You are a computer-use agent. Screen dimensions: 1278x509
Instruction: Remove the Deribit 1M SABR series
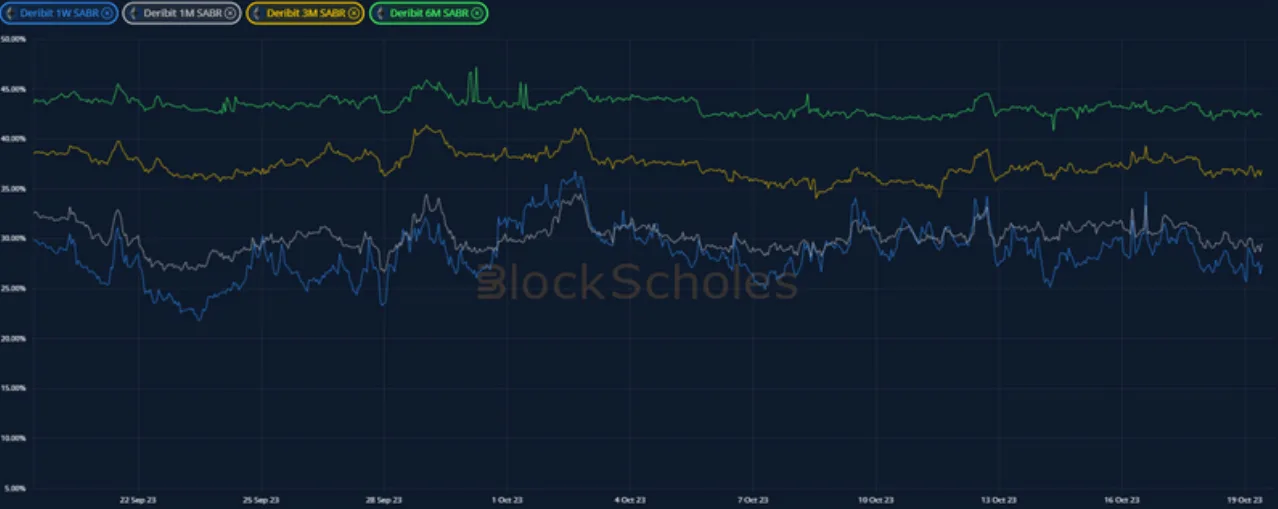(x=230, y=13)
